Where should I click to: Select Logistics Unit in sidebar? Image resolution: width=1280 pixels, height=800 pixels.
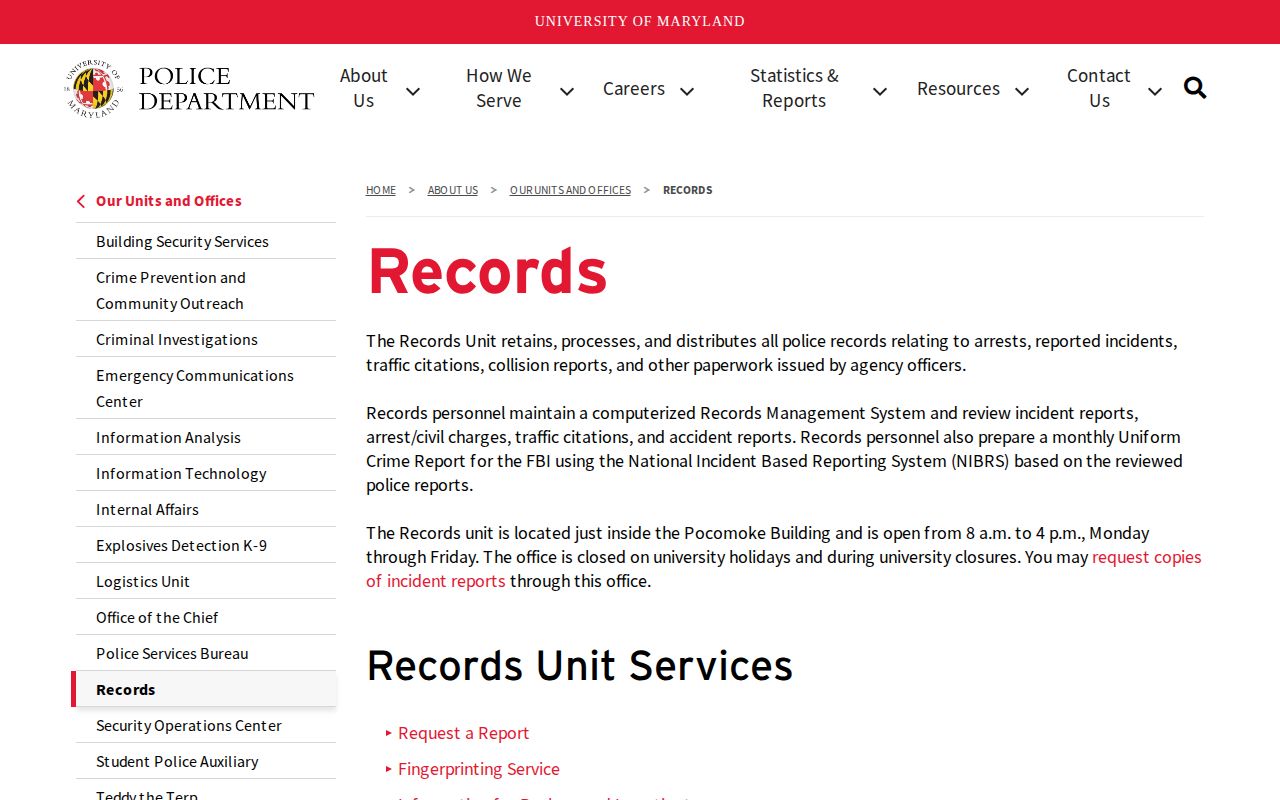point(206,581)
